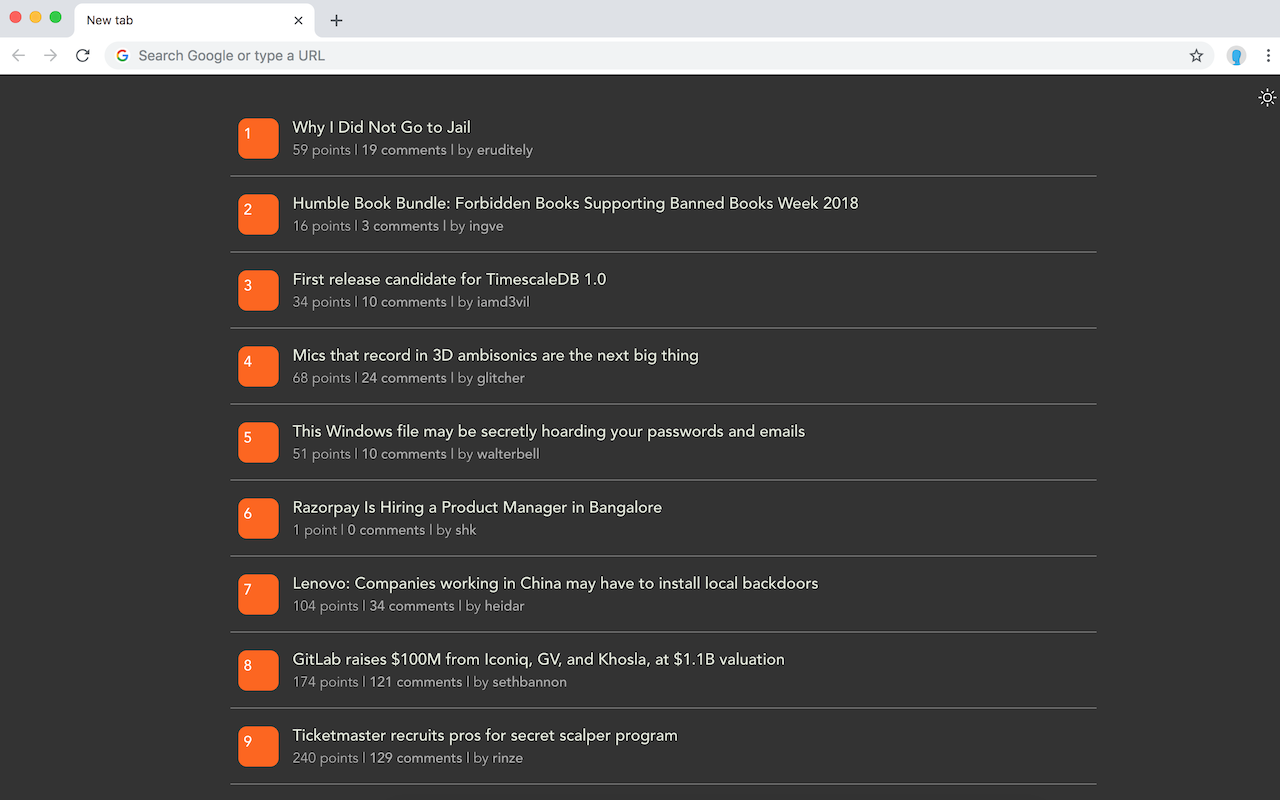Image resolution: width=1280 pixels, height=800 pixels.
Task: Open the 3D ambisonics mics story
Action: 495,355
